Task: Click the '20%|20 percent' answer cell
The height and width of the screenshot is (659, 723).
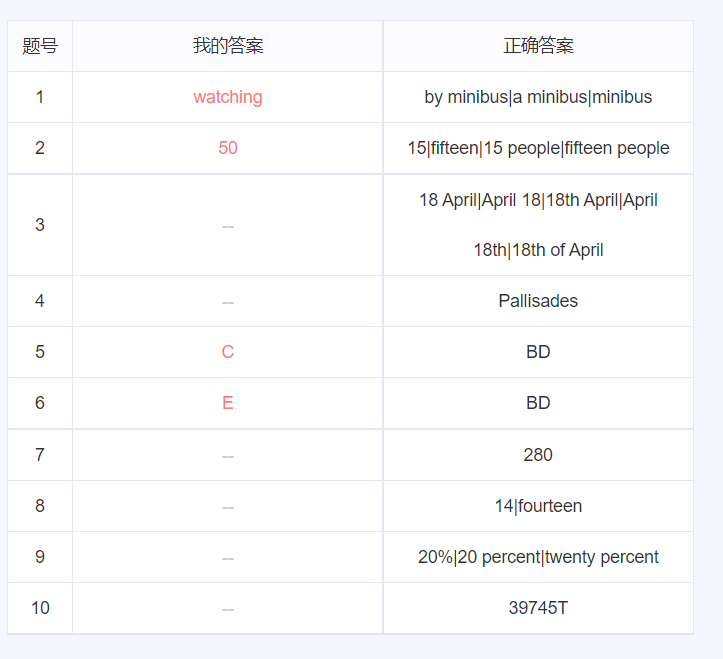Action: point(538,557)
